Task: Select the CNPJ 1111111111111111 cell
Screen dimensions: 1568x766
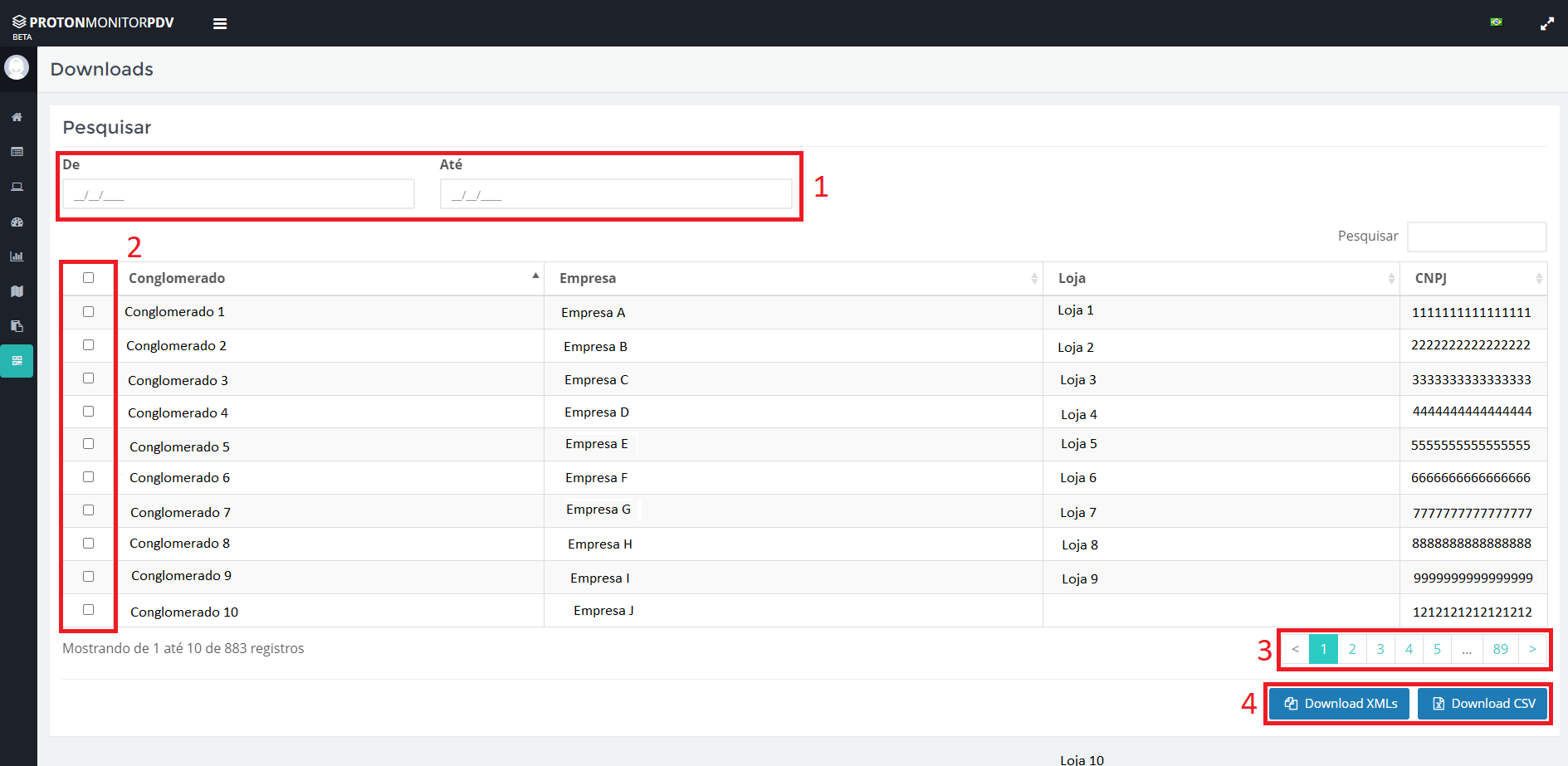Action: pos(1472,313)
